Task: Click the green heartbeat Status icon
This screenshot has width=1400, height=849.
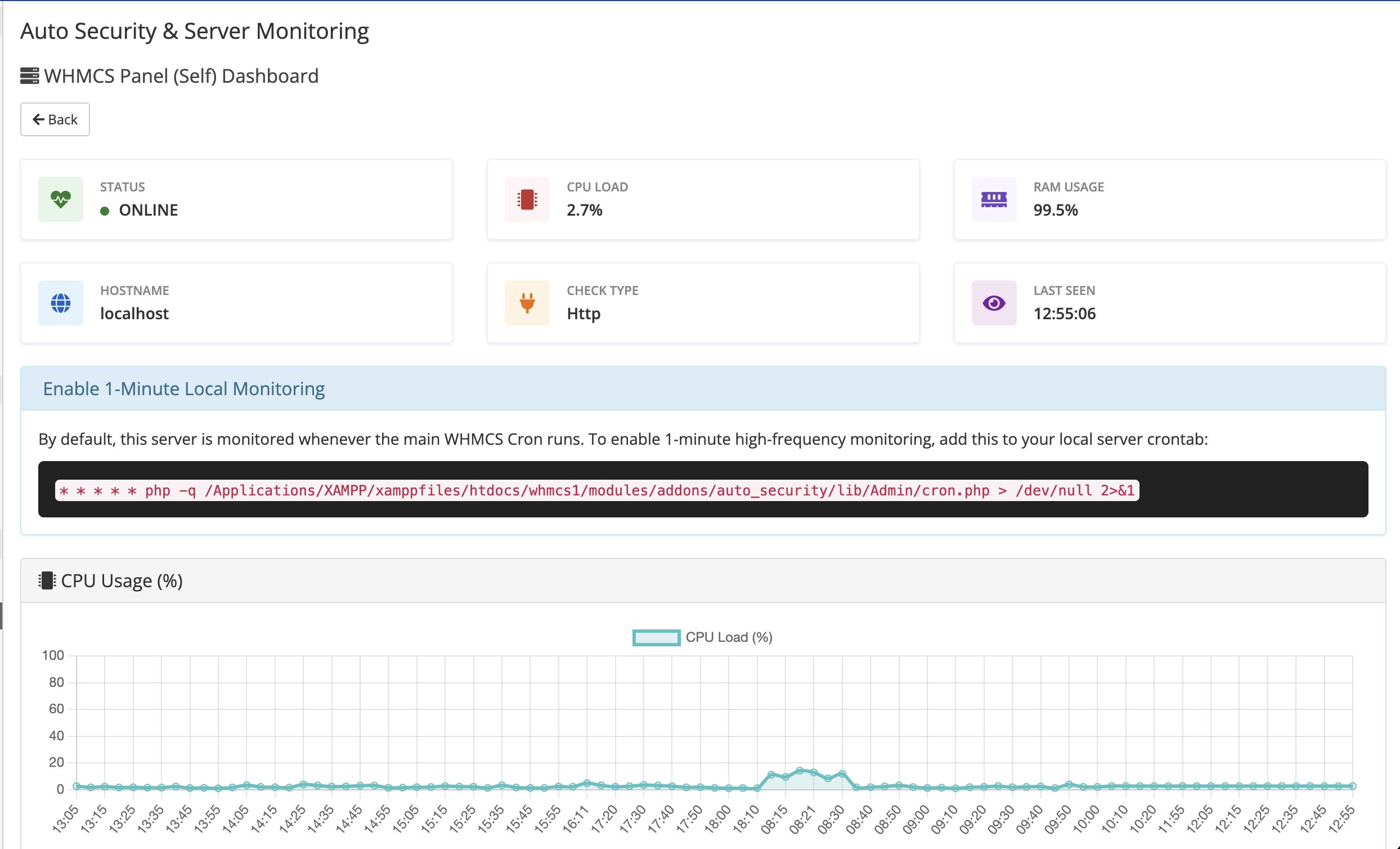Action: point(61,199)
